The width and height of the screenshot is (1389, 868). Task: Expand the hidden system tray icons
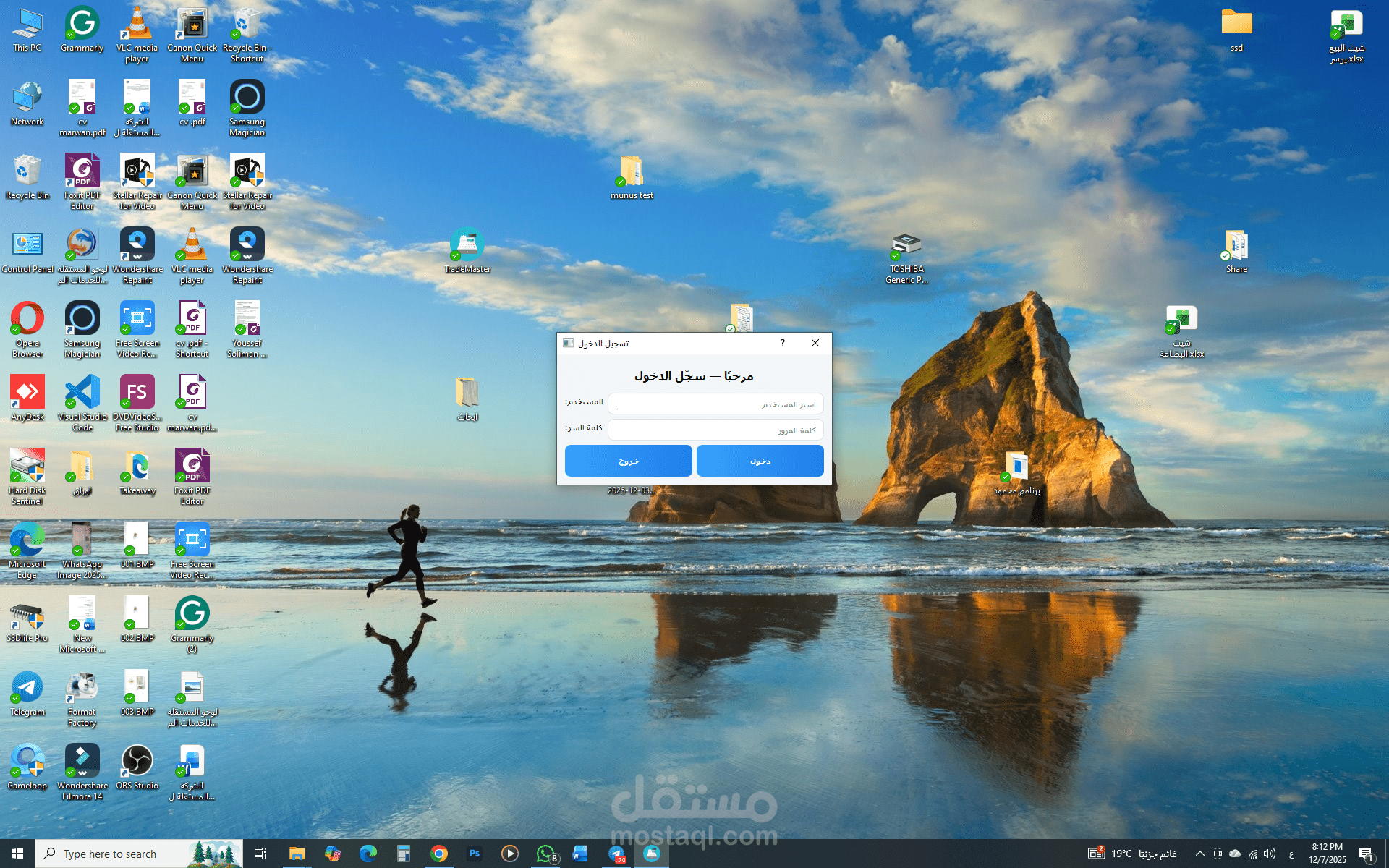coord(1199,854)
